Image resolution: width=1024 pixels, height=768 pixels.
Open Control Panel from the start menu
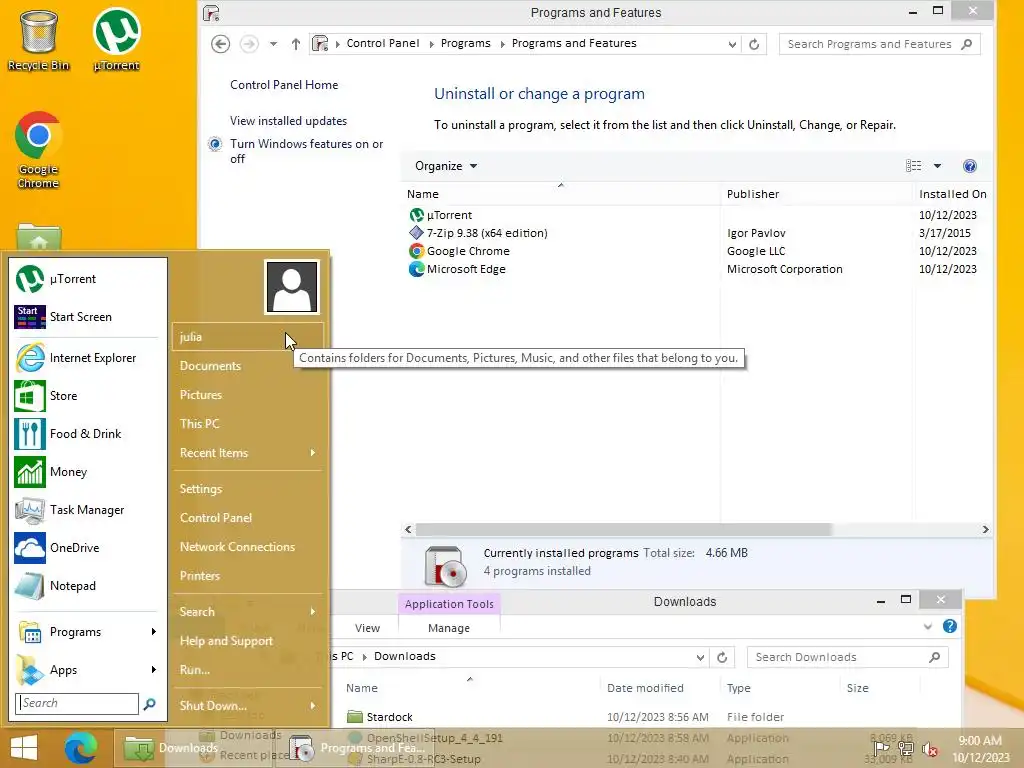coord(248,518)
